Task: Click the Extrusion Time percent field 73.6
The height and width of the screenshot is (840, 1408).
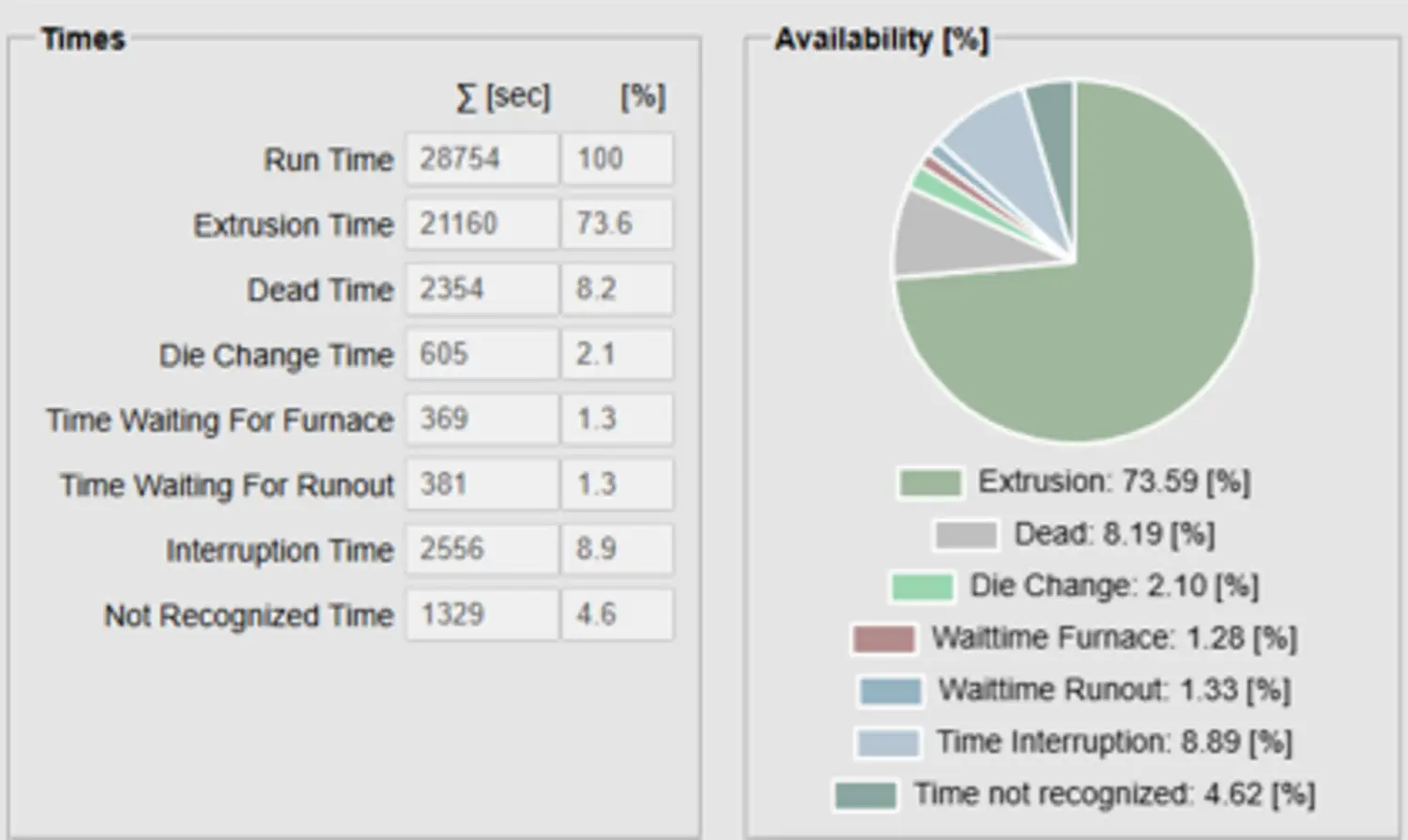Action: (617, 223)
